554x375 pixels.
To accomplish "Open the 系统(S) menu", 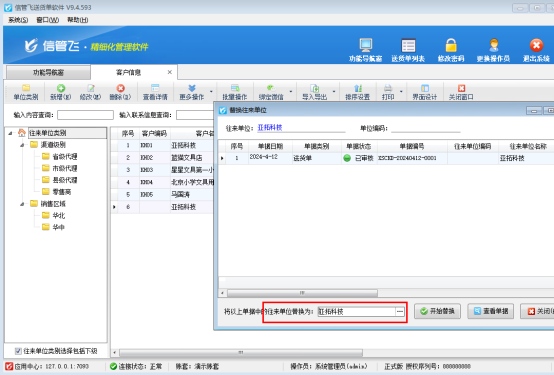I will 18,20.
